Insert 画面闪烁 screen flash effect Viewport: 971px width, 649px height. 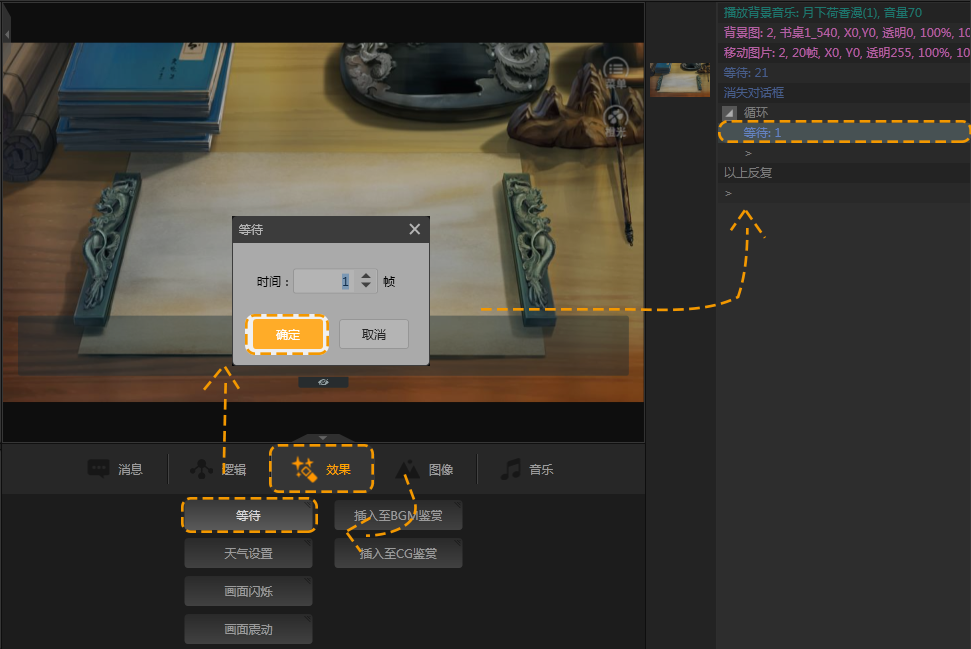[248, 591]
